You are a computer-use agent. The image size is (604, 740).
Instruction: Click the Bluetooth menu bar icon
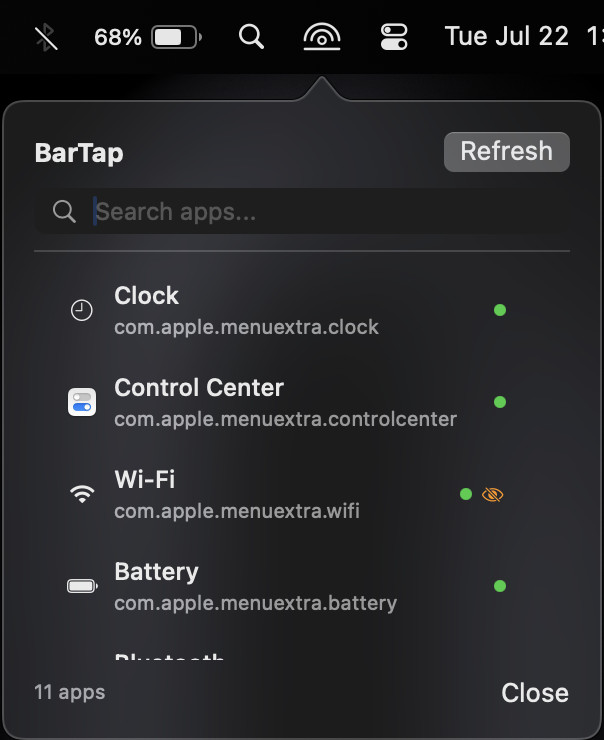point(46,38)
